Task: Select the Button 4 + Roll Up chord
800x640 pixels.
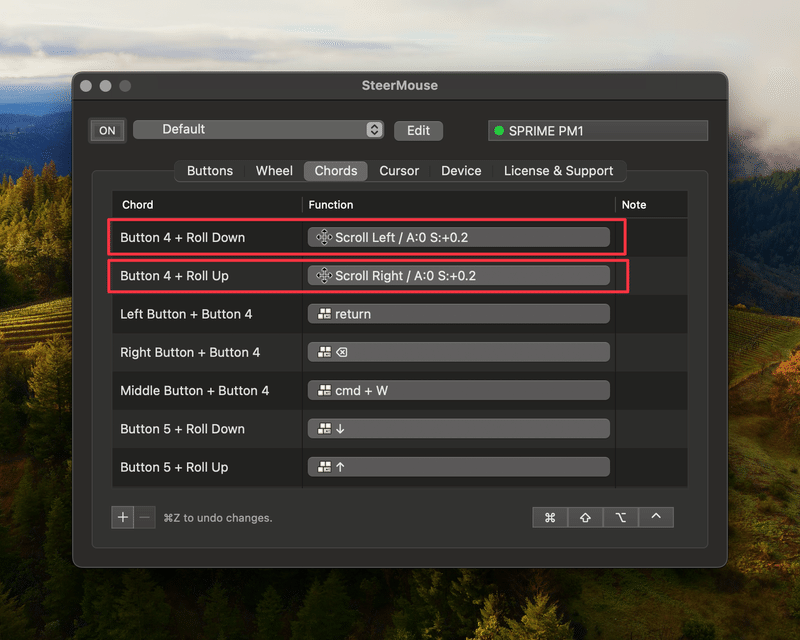Action: pos(174,276)
